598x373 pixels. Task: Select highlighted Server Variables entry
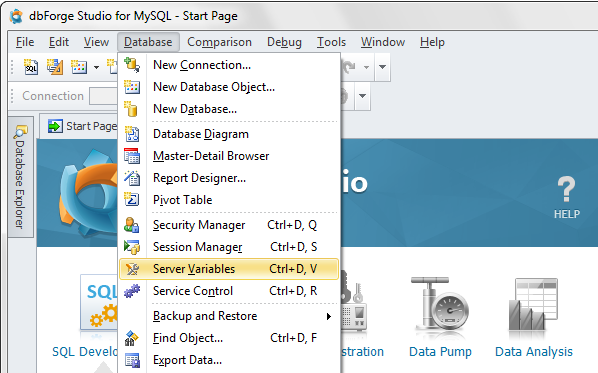point(229,269)
